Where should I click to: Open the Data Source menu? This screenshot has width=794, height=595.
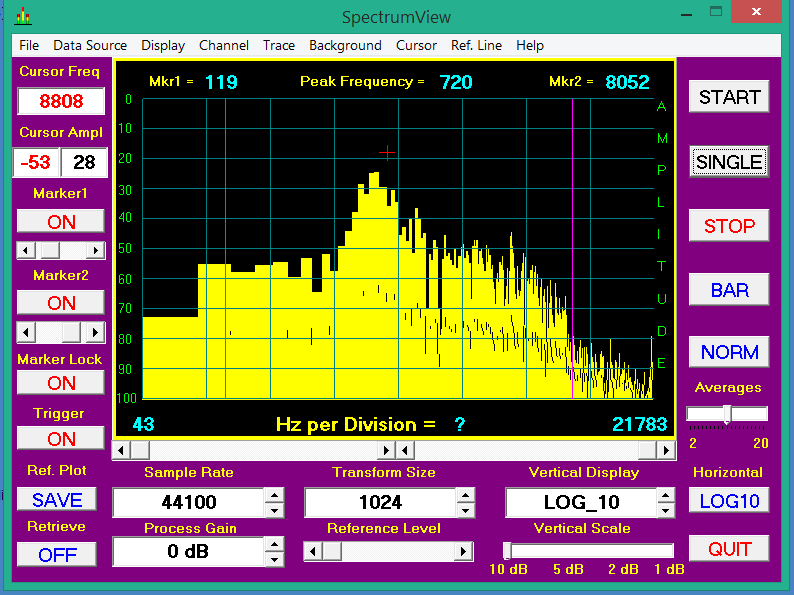(x=90, y=45)
